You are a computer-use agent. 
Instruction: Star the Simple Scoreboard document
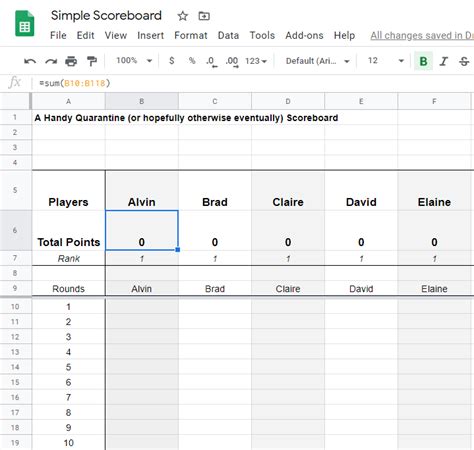click(183, 16)
